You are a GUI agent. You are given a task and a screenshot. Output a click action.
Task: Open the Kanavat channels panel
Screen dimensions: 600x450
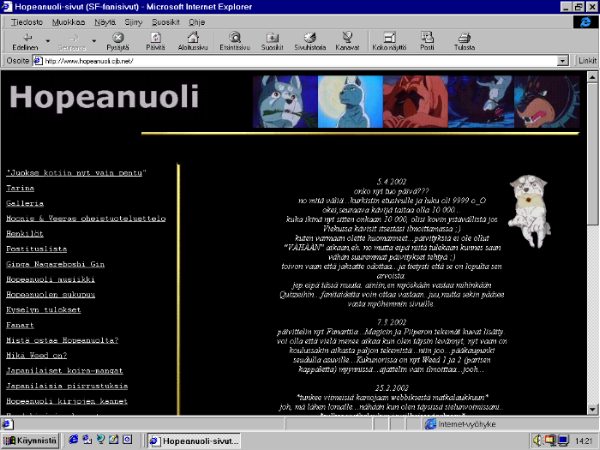pyautogui.click(x=348, y=40)
